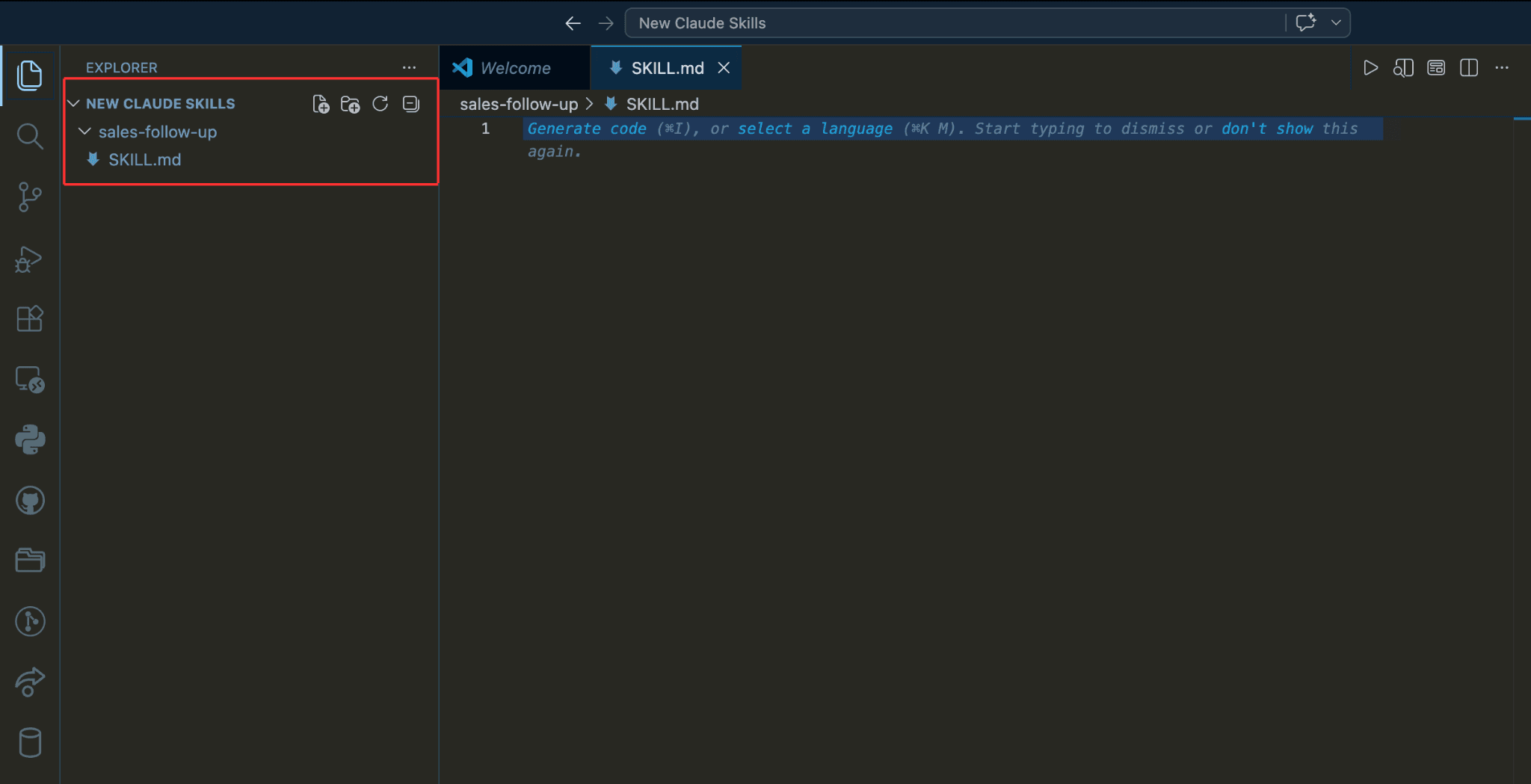Open the Extensions view
This screenshot has width=1531, height=784.
click(30, 319)
